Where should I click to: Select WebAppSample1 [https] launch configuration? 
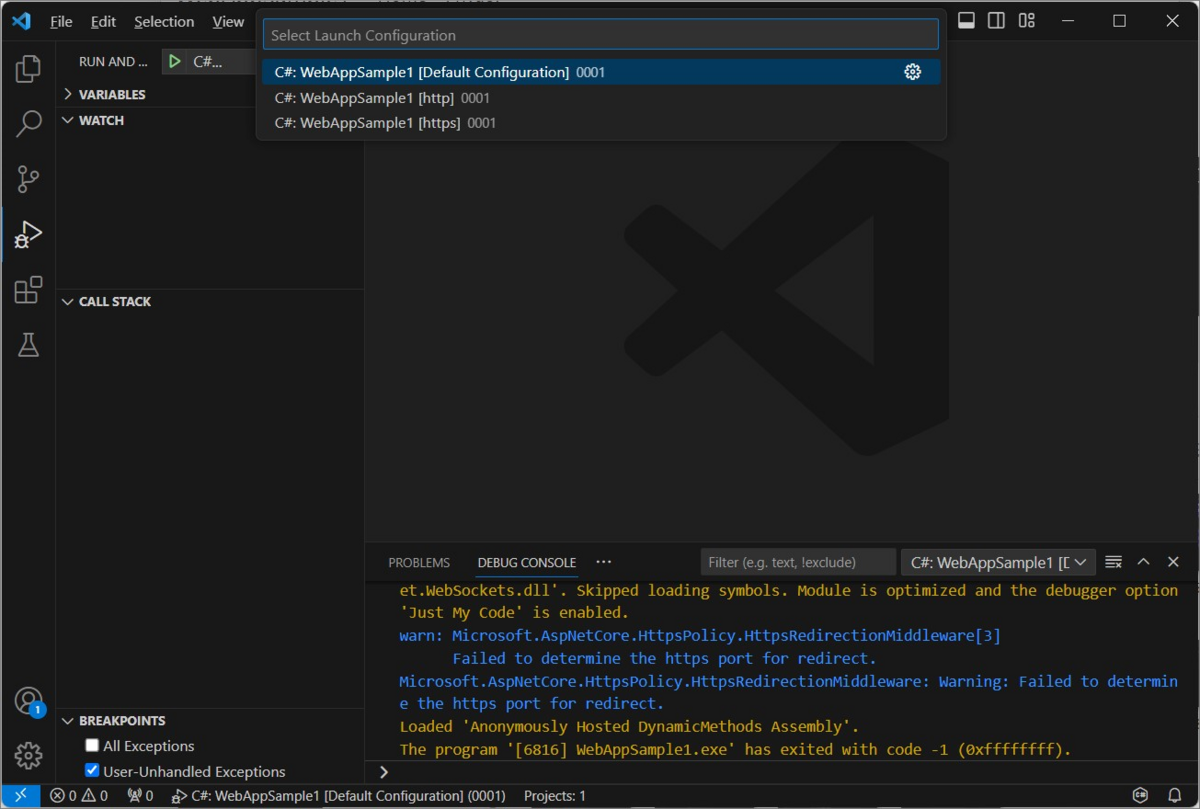click(601, 123)
